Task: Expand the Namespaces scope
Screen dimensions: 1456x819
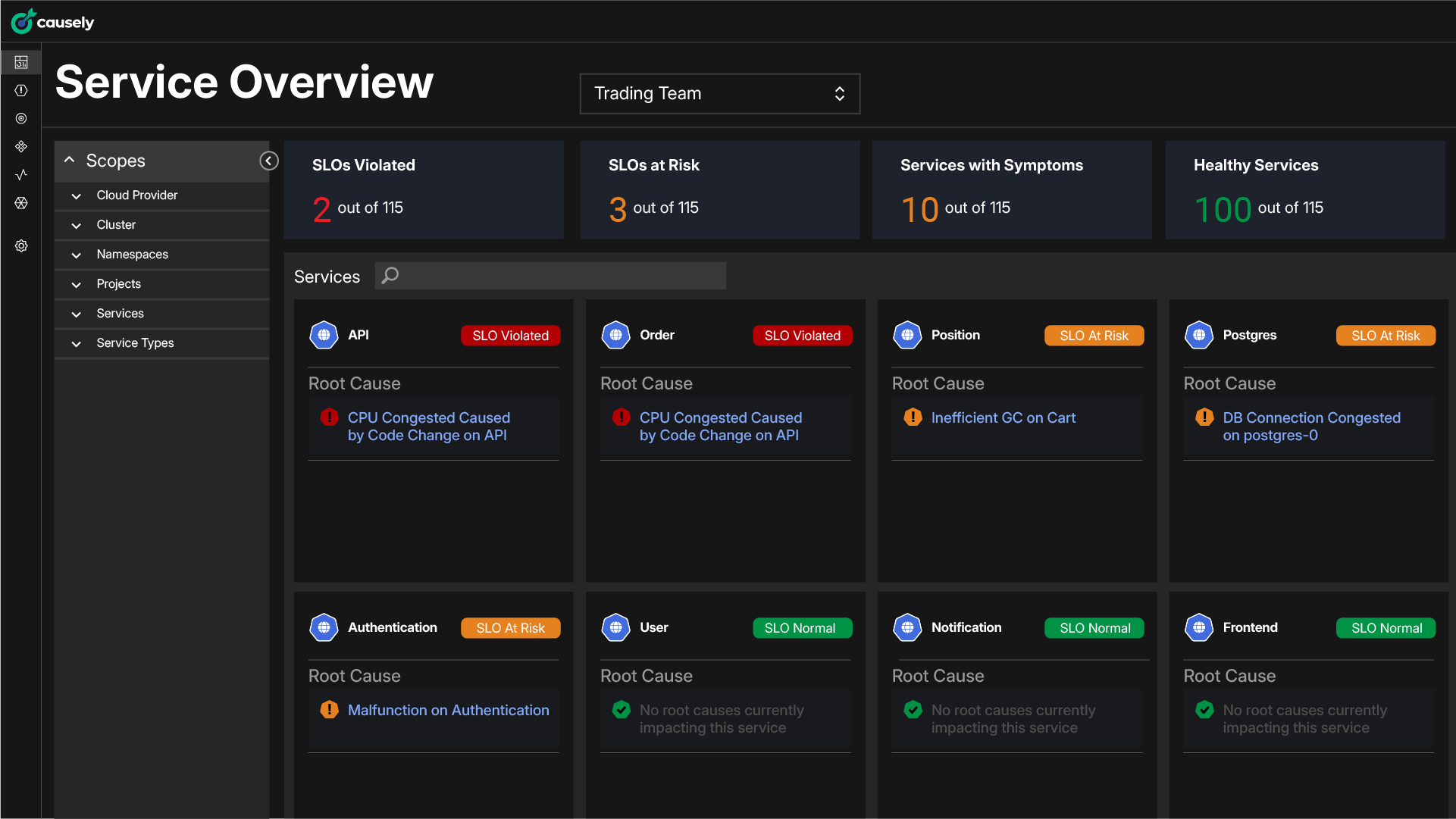Action: (x=132, y=255)
